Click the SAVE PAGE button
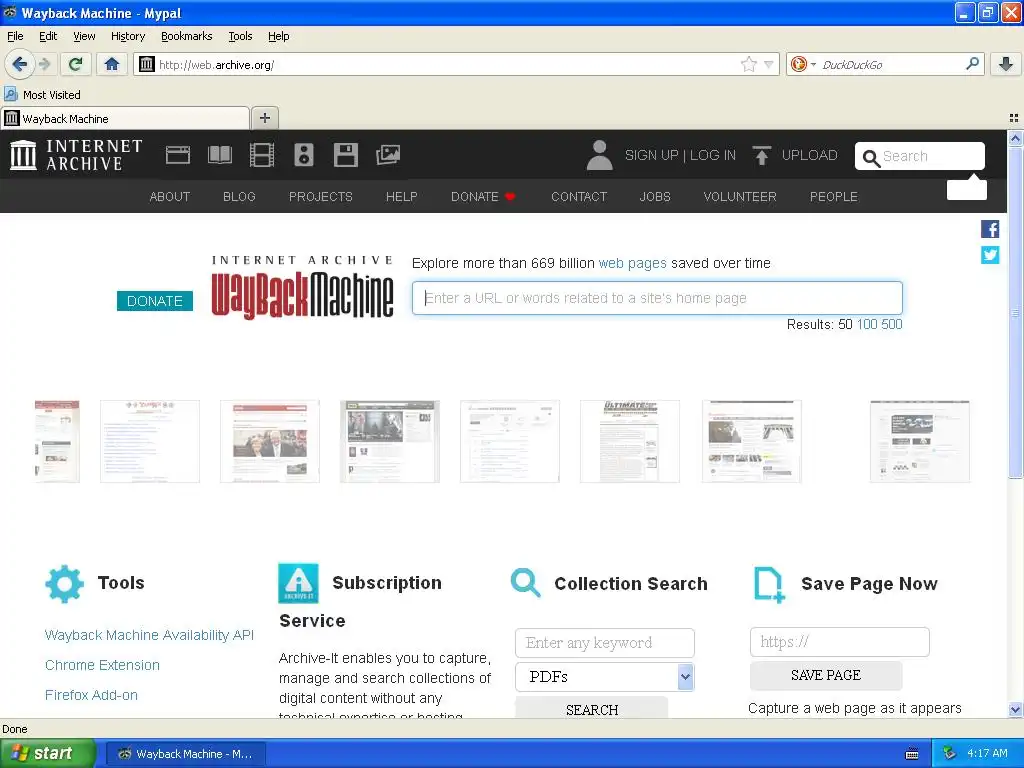The height and width of the screenshot is (768, 1024). click(826, 675)
